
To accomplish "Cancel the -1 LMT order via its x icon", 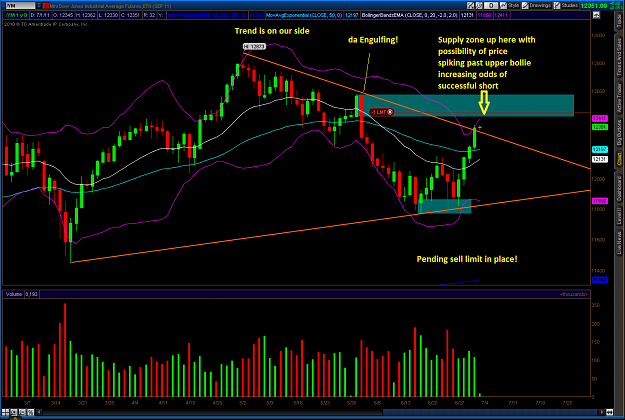I will [390, 112].
